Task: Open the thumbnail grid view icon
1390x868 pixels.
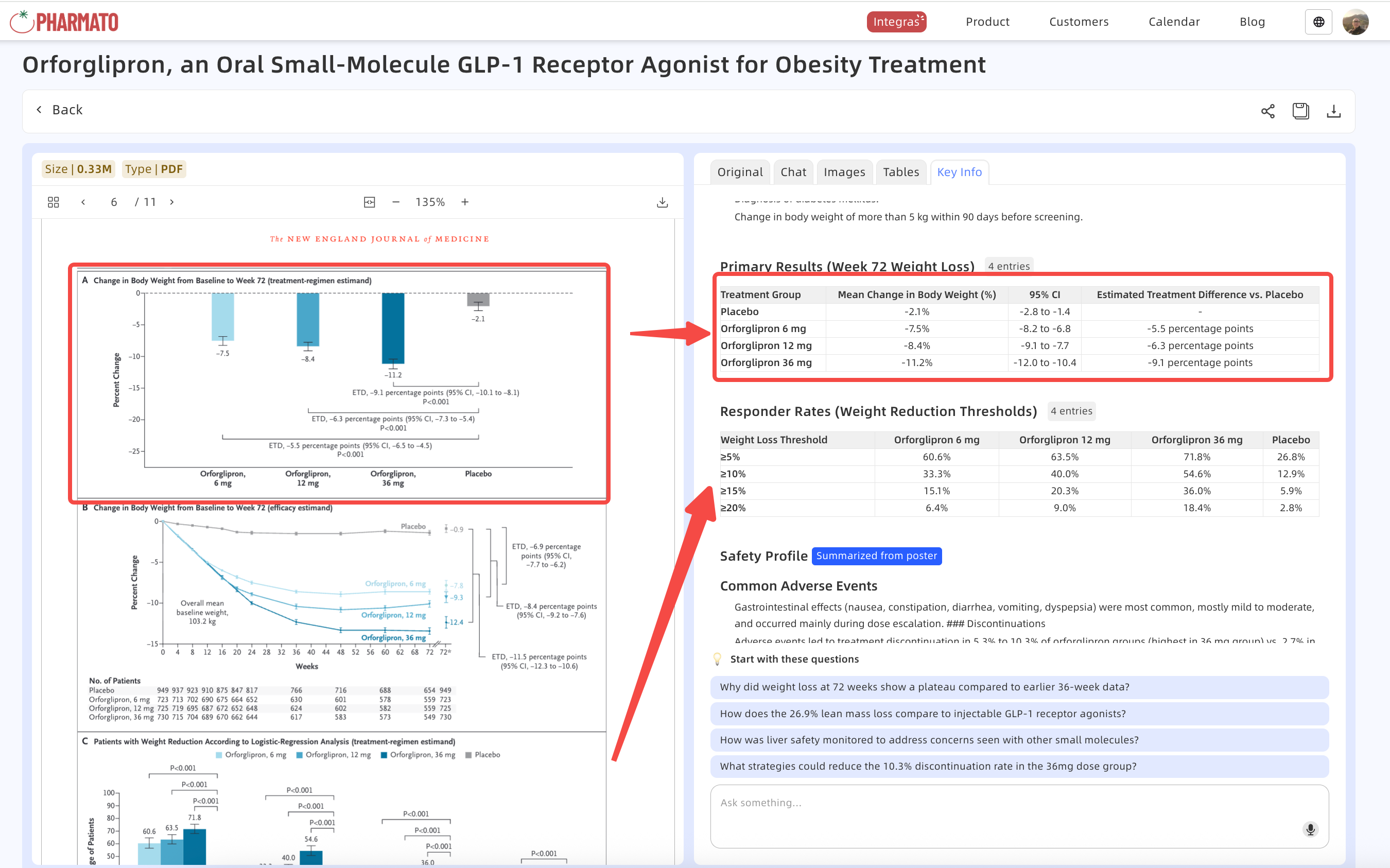Action: (54, 202)
